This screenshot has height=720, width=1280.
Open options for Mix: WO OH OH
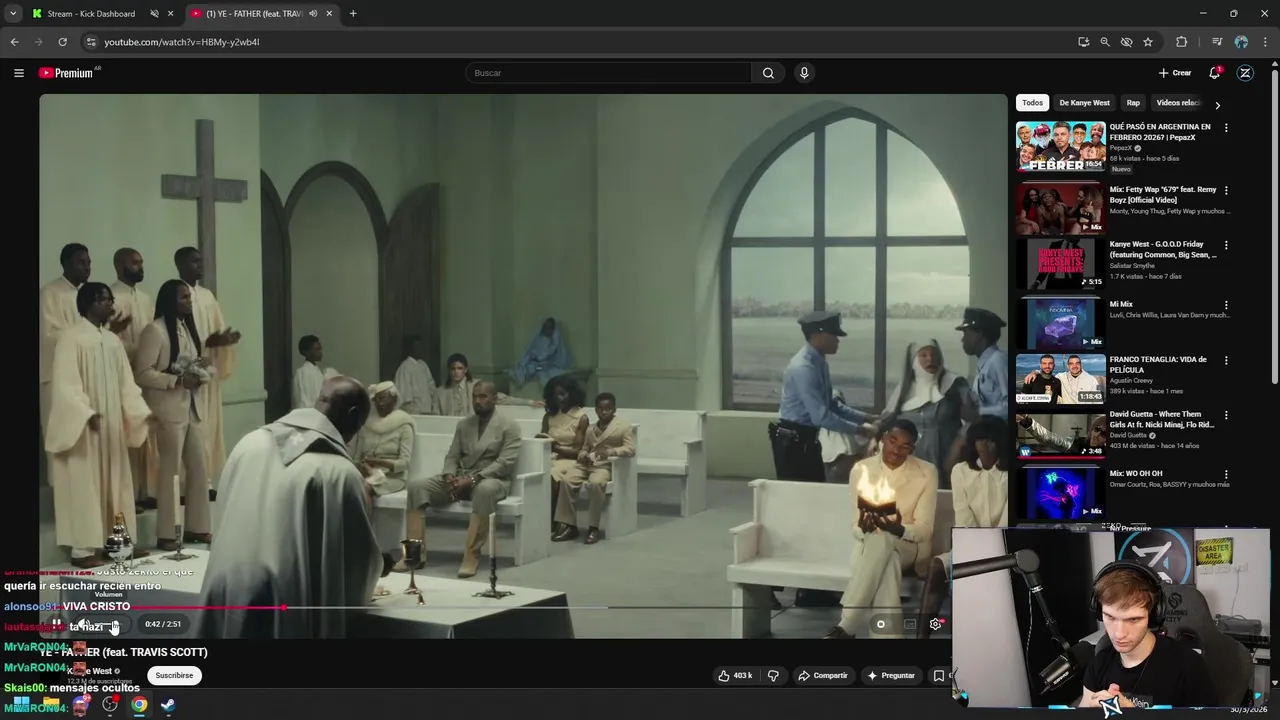(x=1226, y=475)
